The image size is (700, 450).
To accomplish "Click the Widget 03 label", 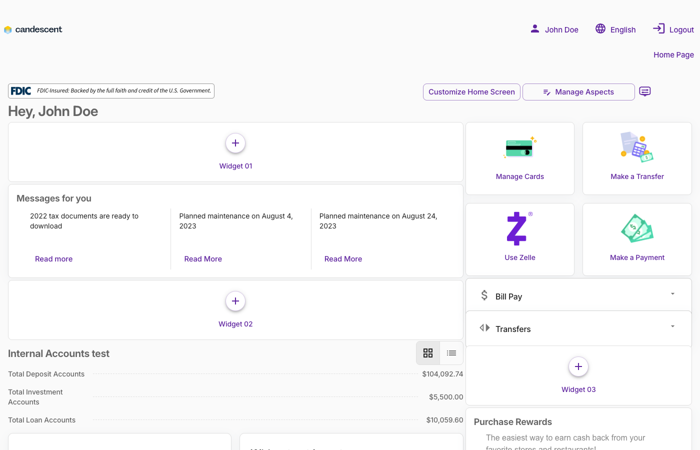I will click(578, 390).
